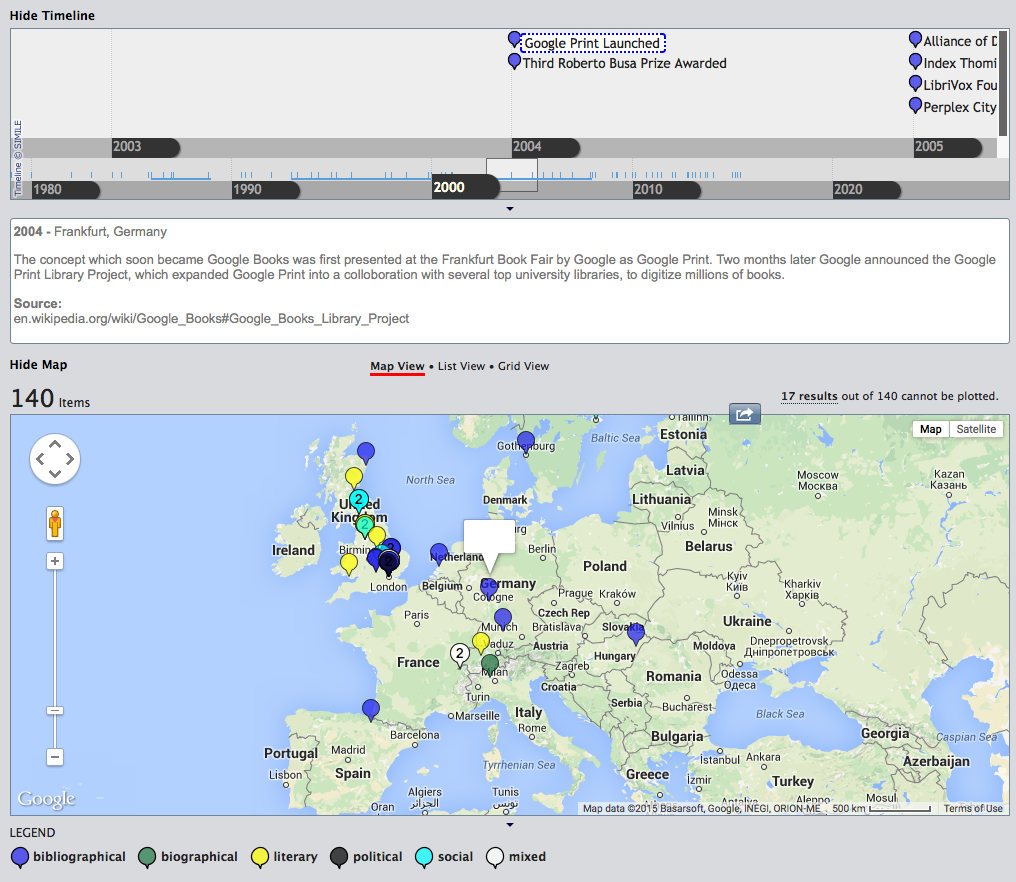Image resolution: width=1016 pixels, height=882 pixels.
Task: Click the literary legend marker
Action: click(x=260, y=857)
